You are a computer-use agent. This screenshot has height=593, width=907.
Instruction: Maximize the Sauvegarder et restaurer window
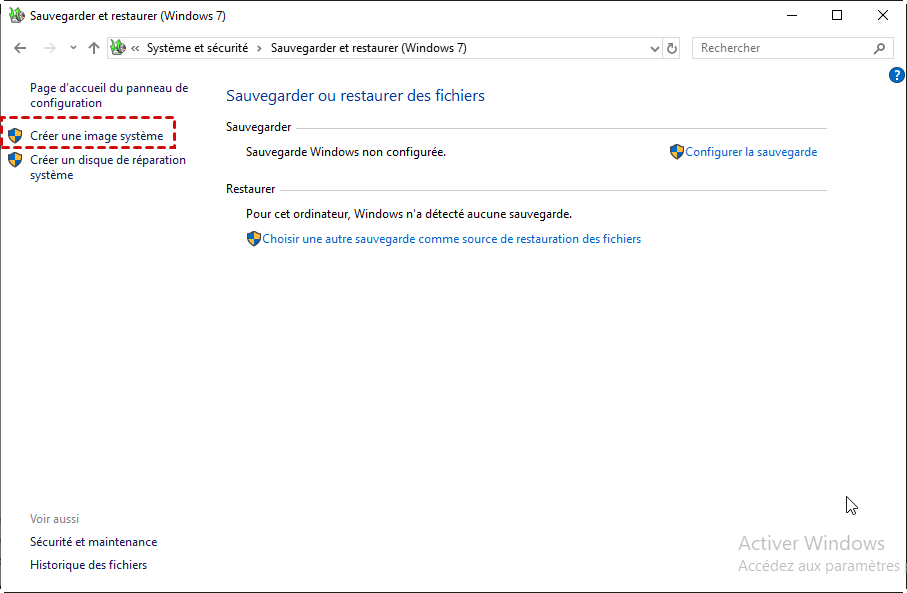pyautogui.click(x=837, y=16)
